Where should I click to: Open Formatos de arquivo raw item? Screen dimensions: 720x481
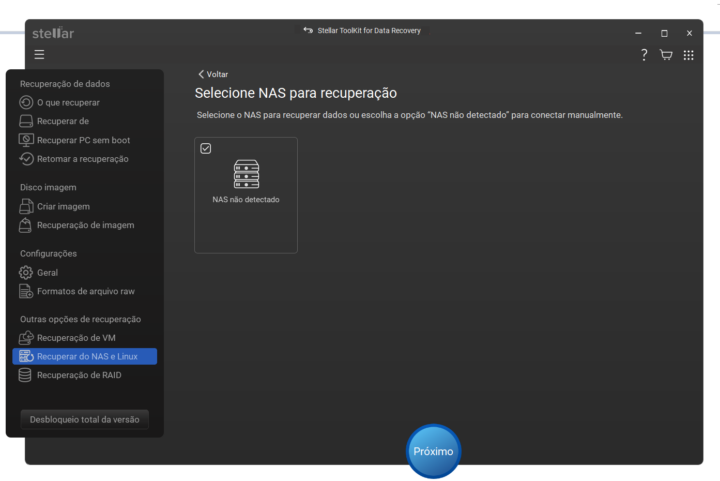click(x=84, y=291)
